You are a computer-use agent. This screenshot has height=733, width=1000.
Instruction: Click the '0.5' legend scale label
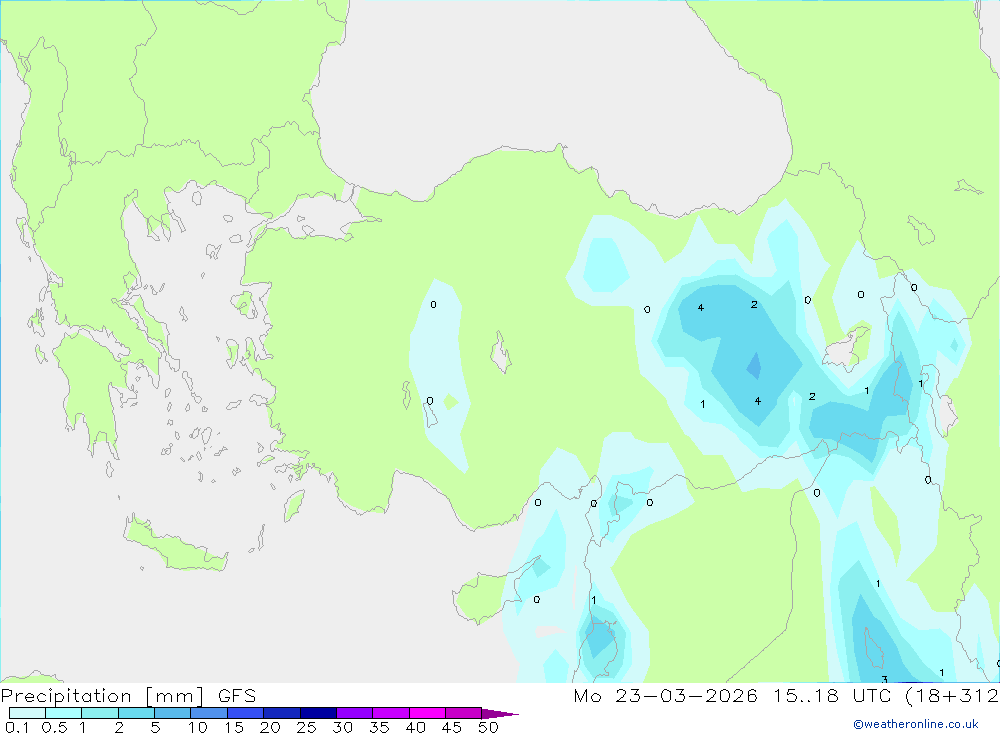[54, 727]
